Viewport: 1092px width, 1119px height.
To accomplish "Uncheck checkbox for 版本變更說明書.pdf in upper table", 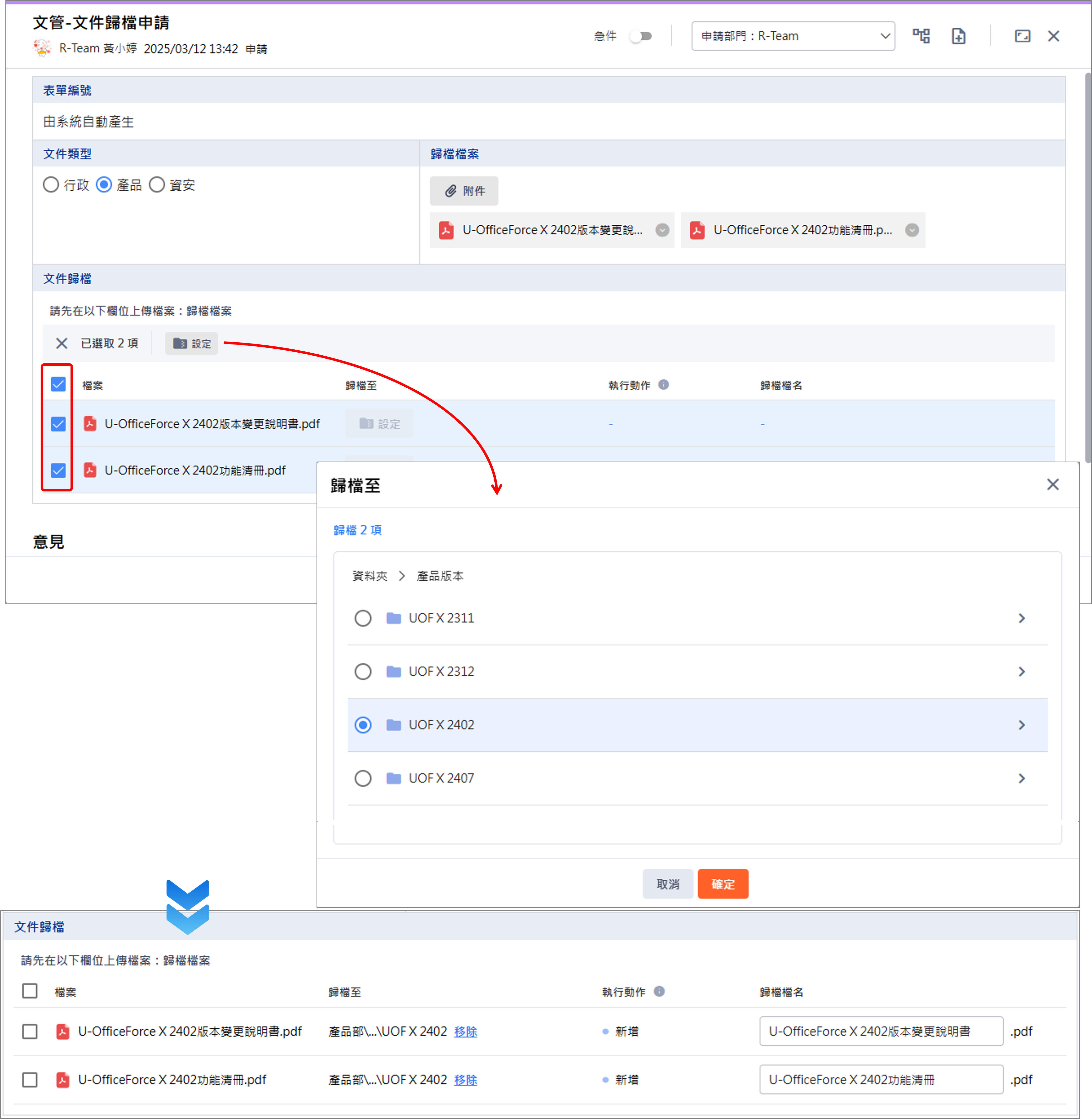I will [58, 423].
